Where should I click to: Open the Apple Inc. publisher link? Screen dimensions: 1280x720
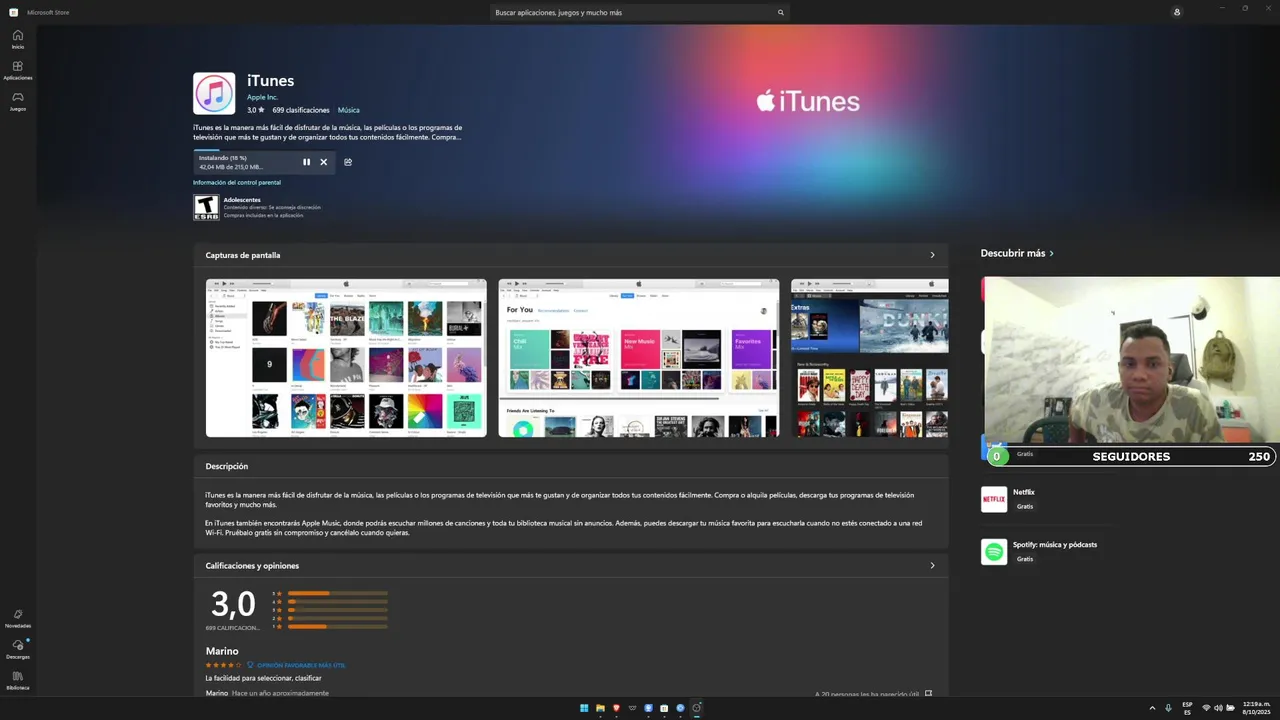coord(262,97)
